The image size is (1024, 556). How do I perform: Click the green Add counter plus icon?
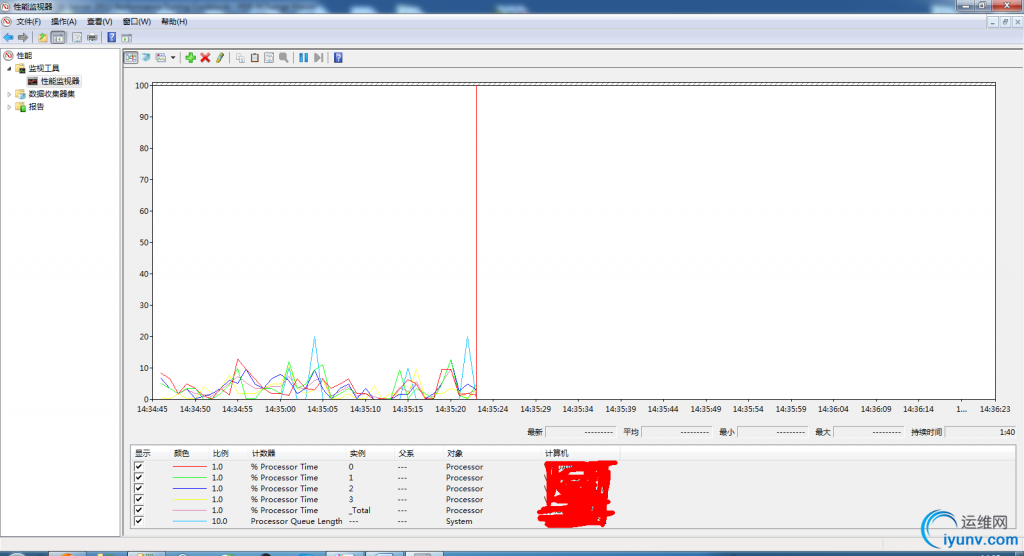coord(190,58)
